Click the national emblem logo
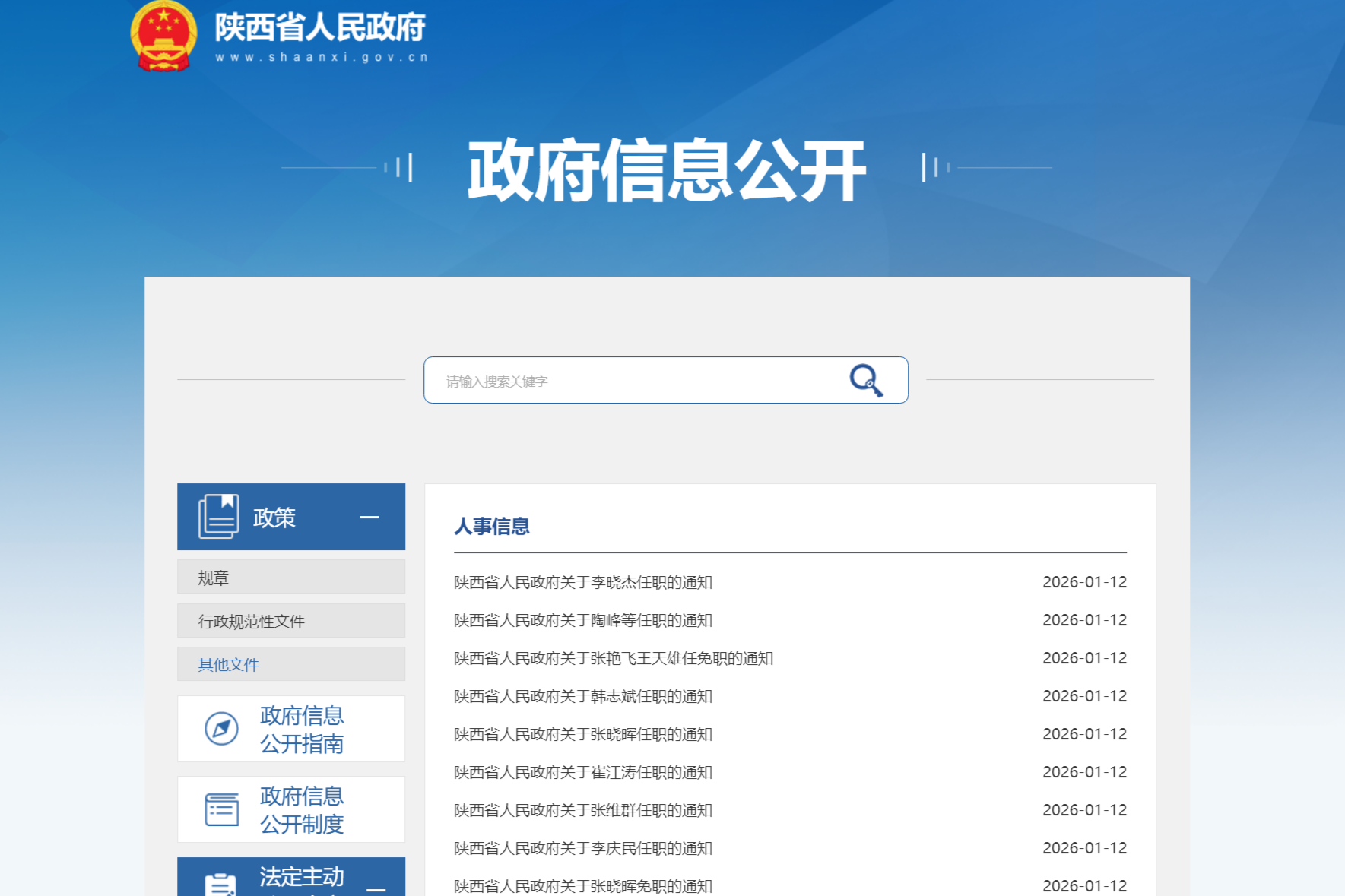This screenshot has width=1345, height=896. (163, 36)
